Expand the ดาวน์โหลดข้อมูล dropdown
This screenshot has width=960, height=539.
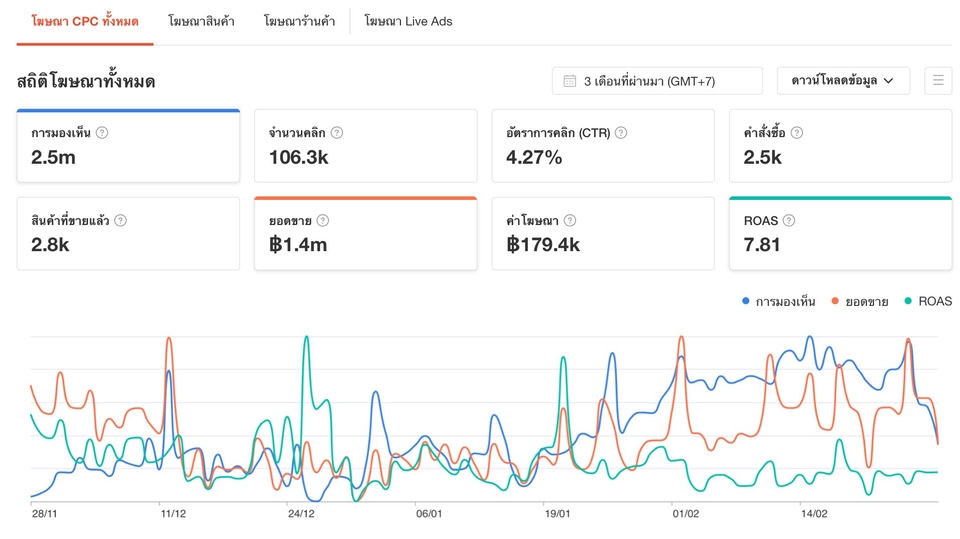[843, 81]
